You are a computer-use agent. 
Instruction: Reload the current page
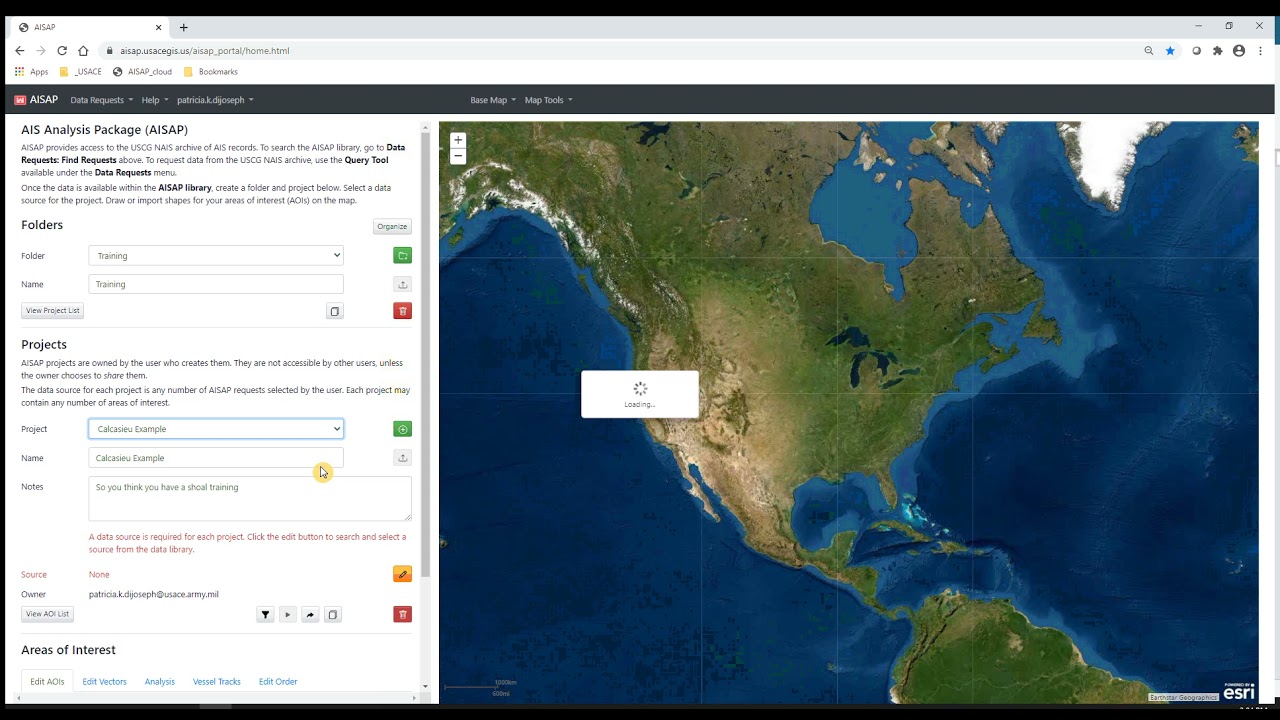coord(62,51)
